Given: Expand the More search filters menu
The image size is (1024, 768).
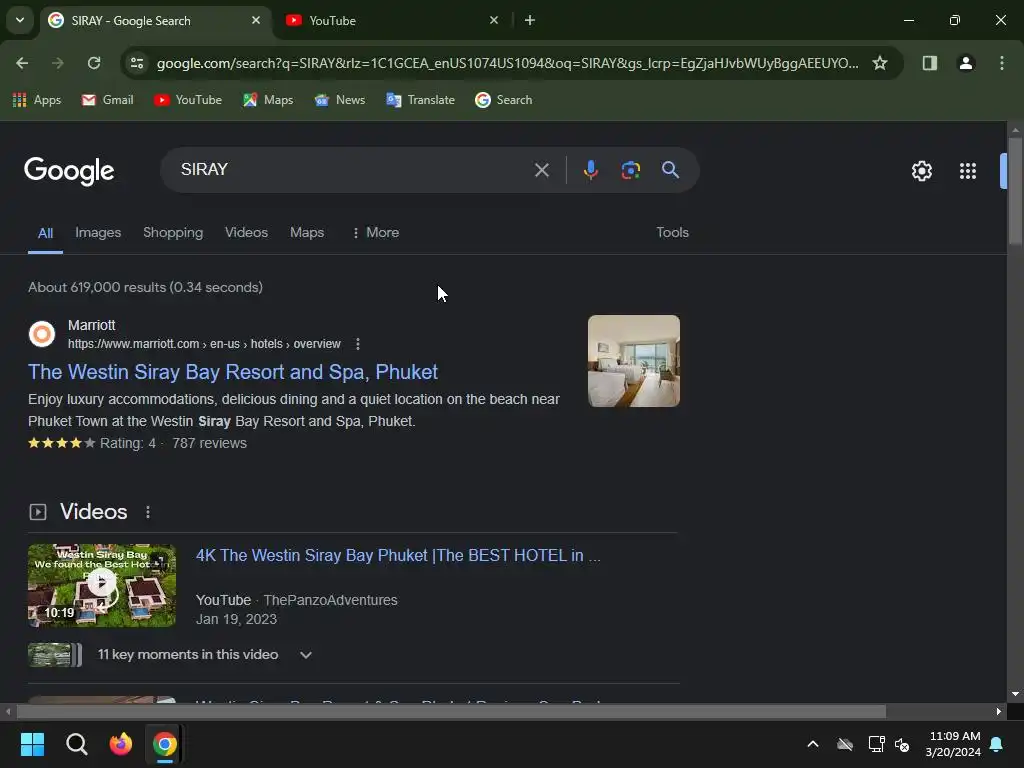Looking at the screenshot, I should (376, 232).
